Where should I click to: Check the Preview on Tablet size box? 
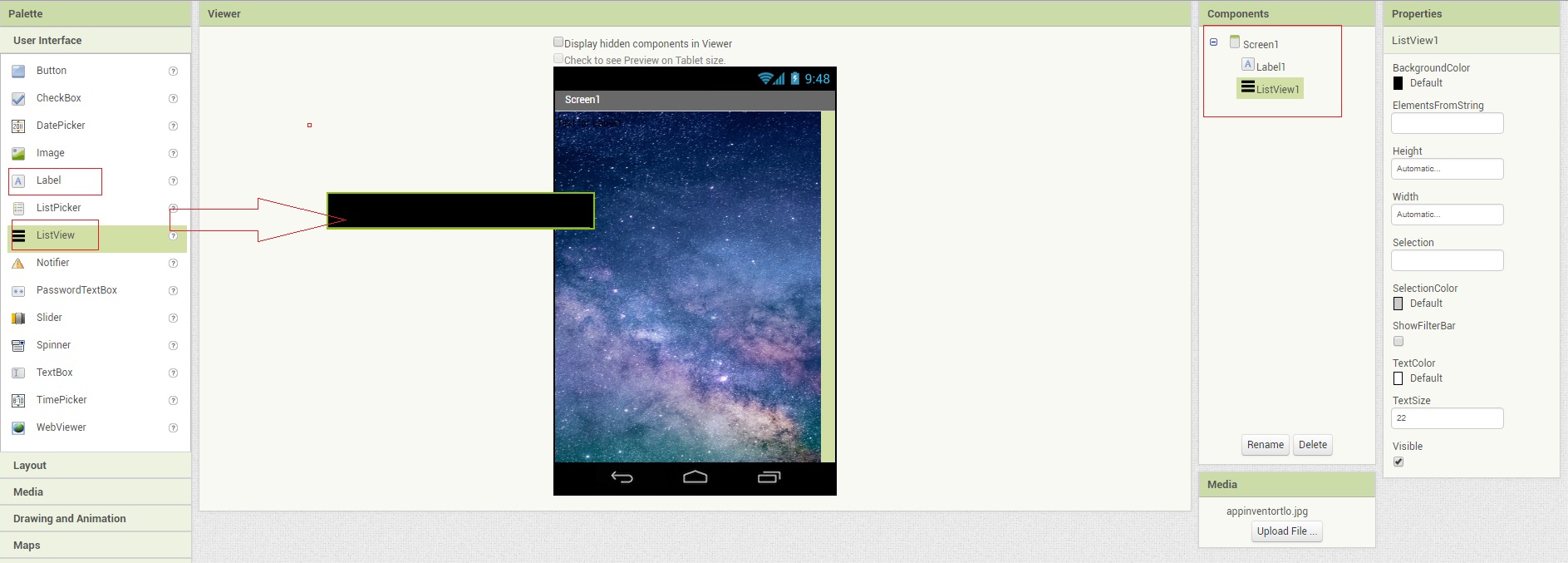tap(558, 59)
